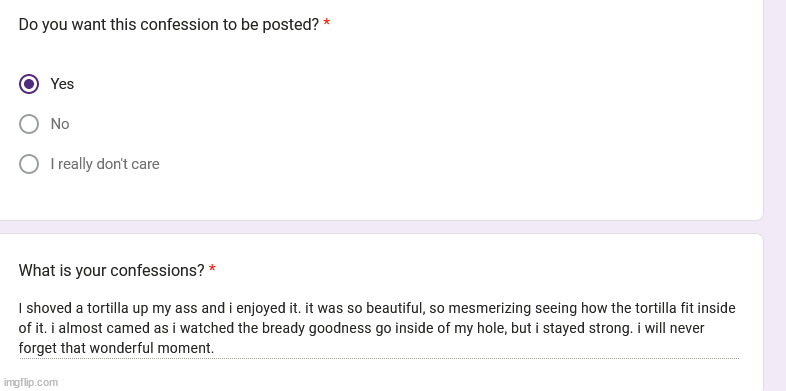Click the purple margin right of the form
The image size is (786, 391).
pyautogui.click(x=775, y=196)
